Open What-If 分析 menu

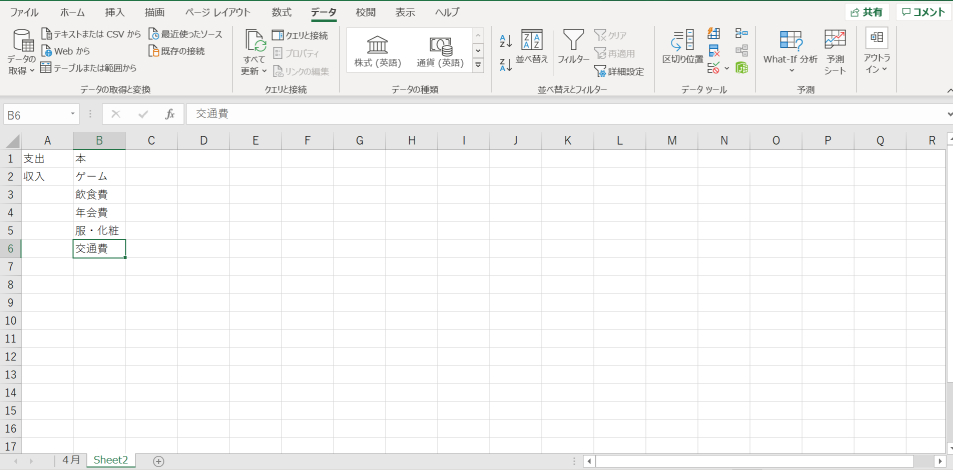[x=791, y=52]
